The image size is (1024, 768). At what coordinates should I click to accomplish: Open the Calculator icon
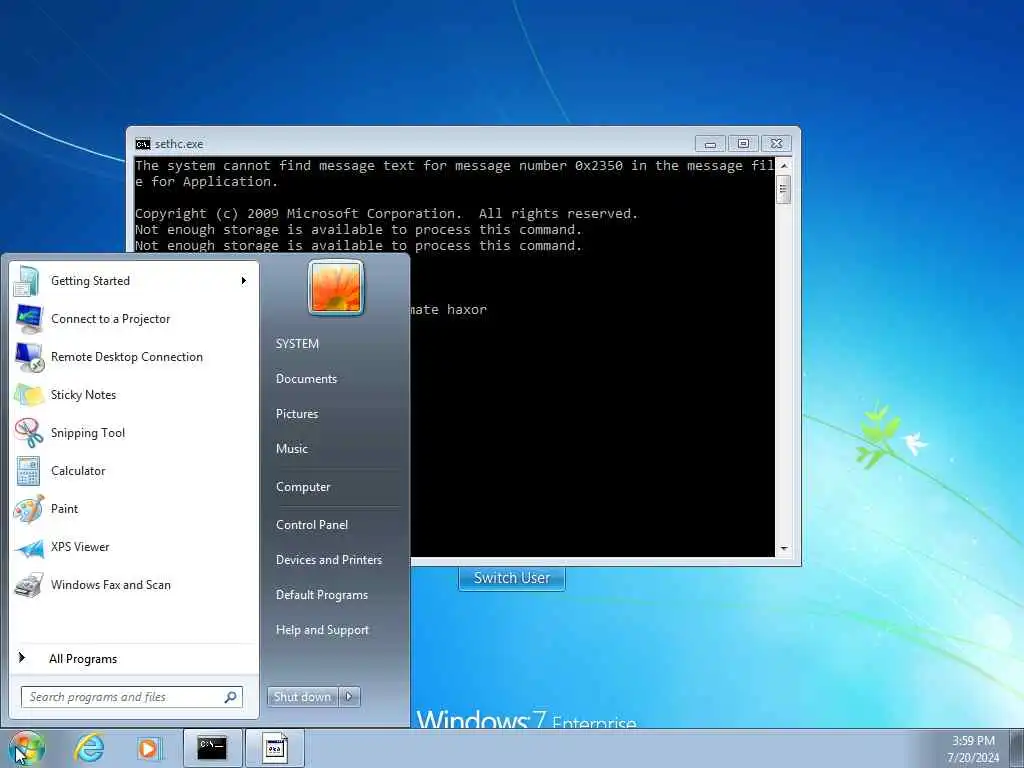pyautogui.click(x=28, y=471)
